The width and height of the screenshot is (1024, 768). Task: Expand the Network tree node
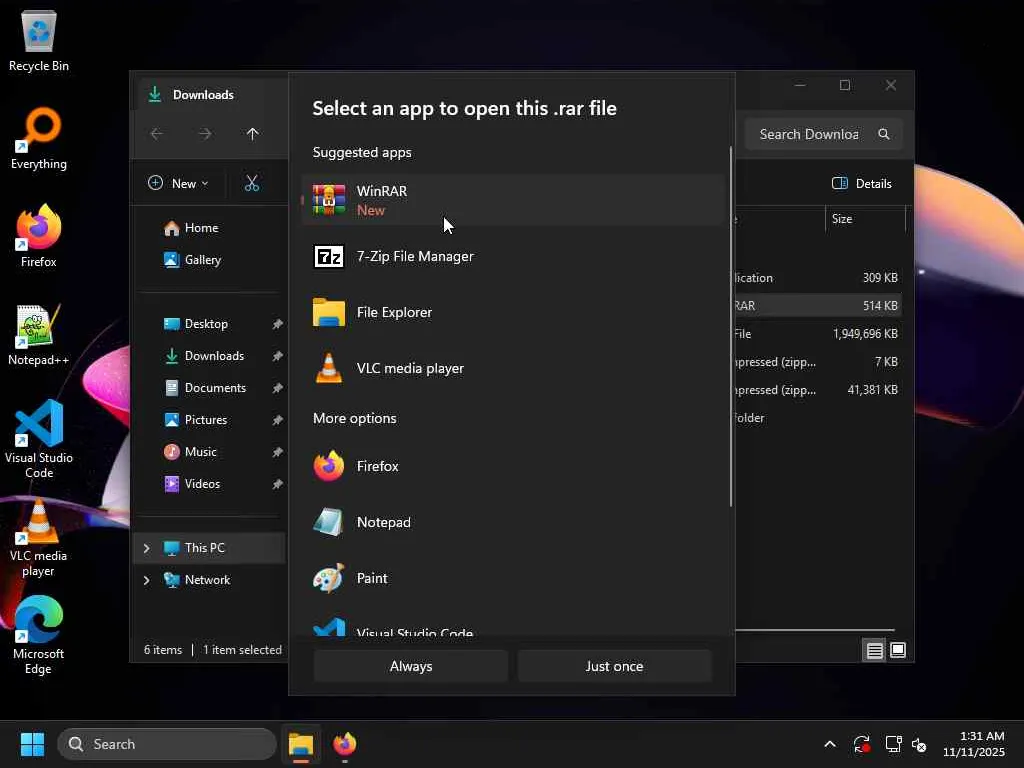146,580
